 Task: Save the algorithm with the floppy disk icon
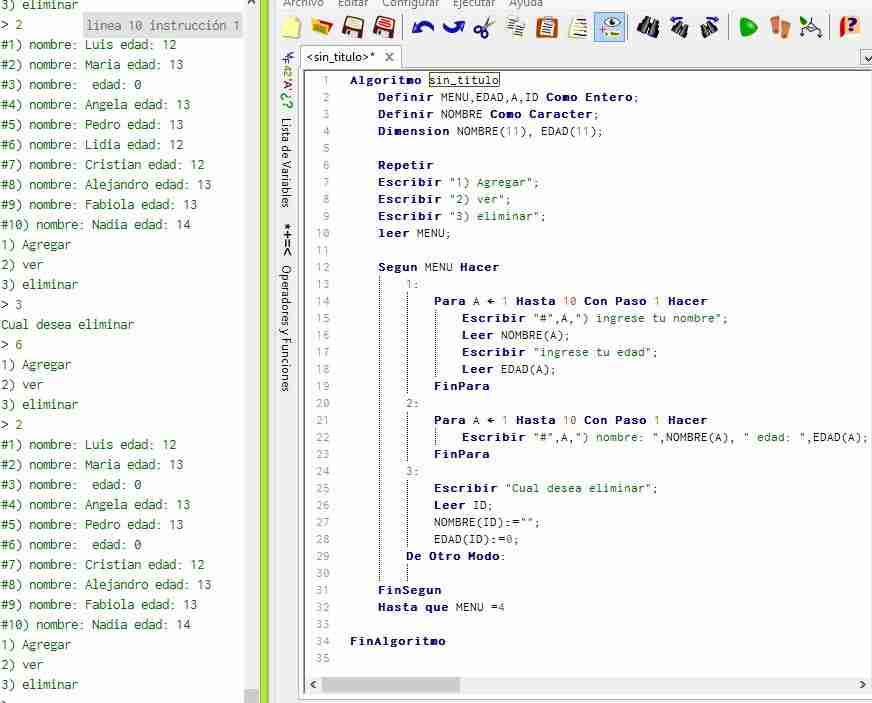click(x=353, y=27)
